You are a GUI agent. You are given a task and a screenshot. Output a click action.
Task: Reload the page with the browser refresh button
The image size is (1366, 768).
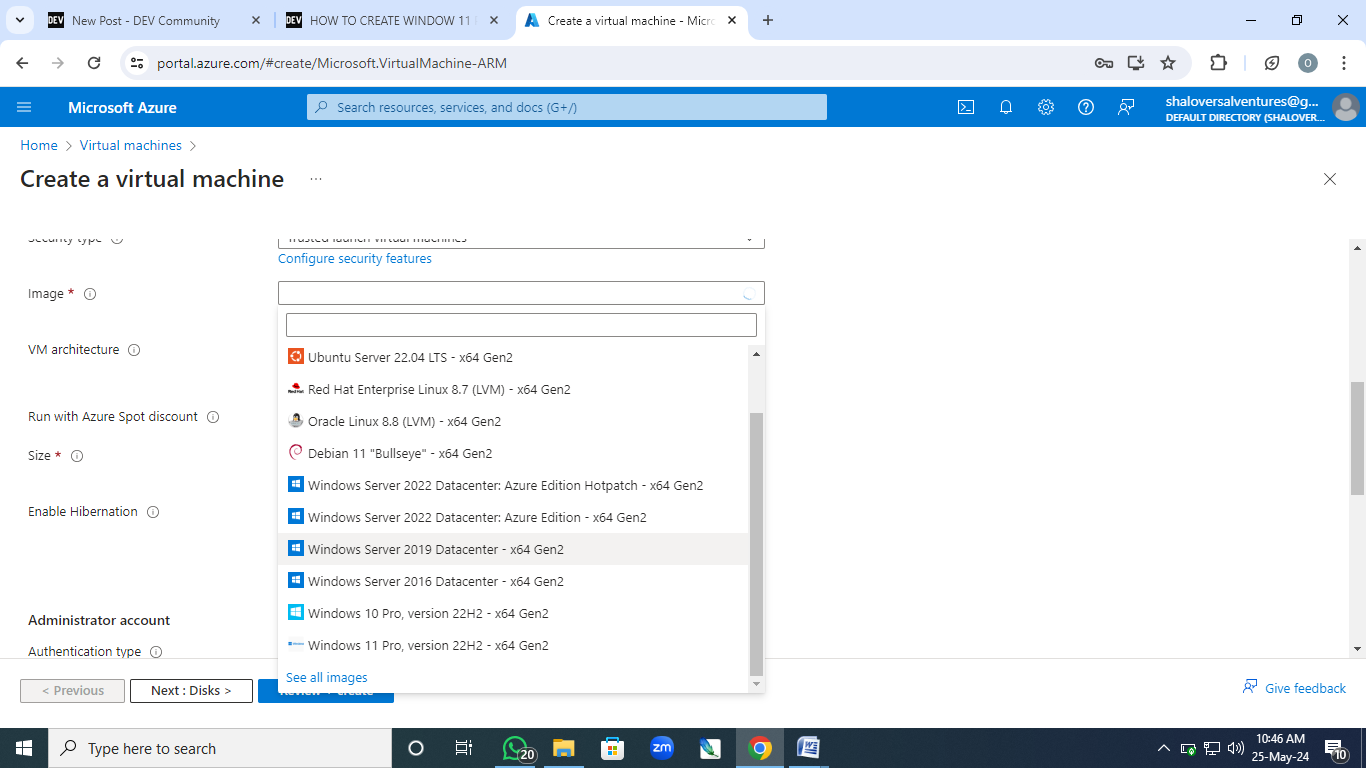tap(94, 63)
